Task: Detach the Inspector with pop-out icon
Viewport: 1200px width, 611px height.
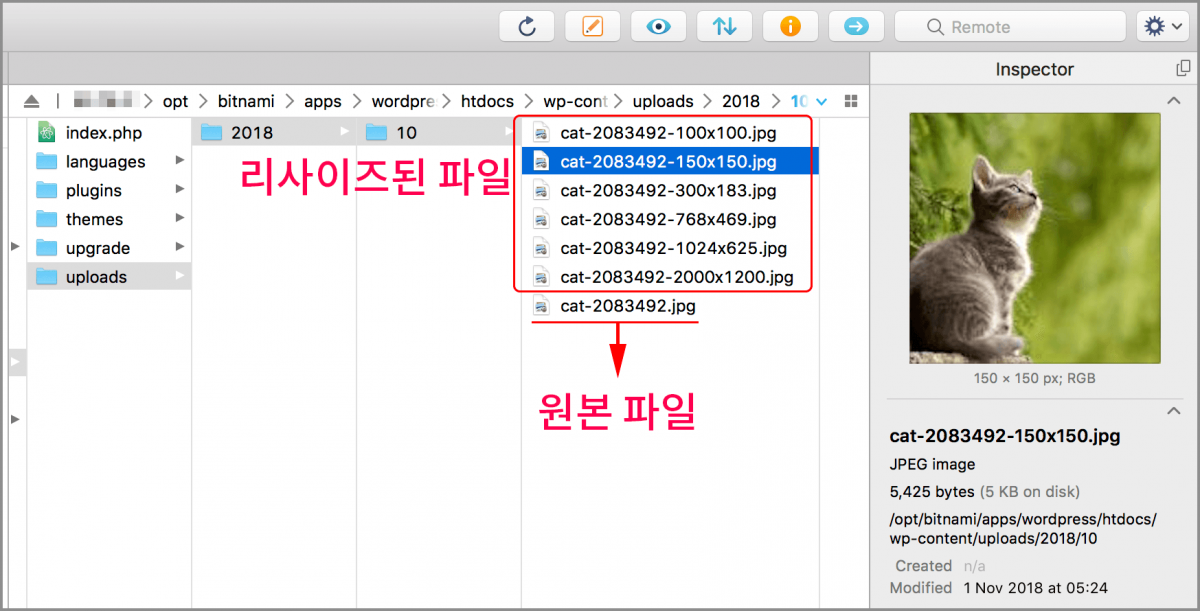Action: coord(1183,69)
